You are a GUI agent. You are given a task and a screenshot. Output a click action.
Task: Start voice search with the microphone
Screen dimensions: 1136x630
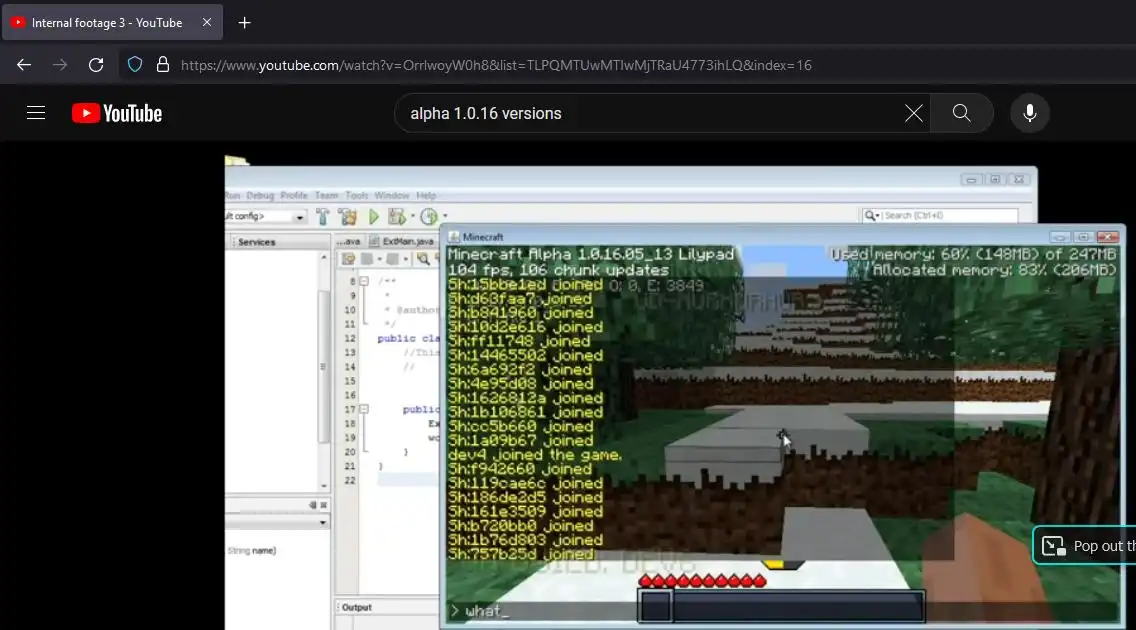[1030, 113]
